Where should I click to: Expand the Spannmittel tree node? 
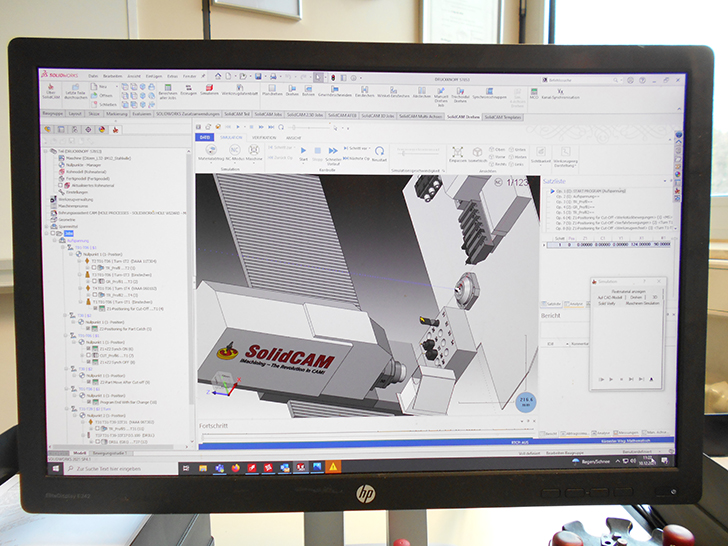pyautogui.click(x=46, y=227)
